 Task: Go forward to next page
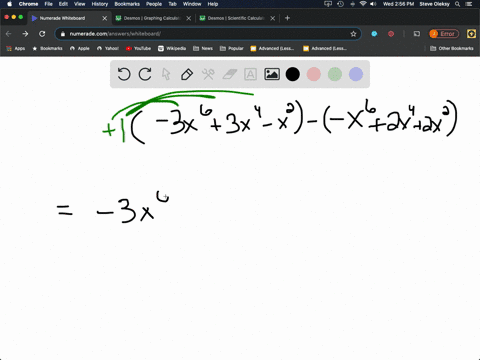point(25,34)
